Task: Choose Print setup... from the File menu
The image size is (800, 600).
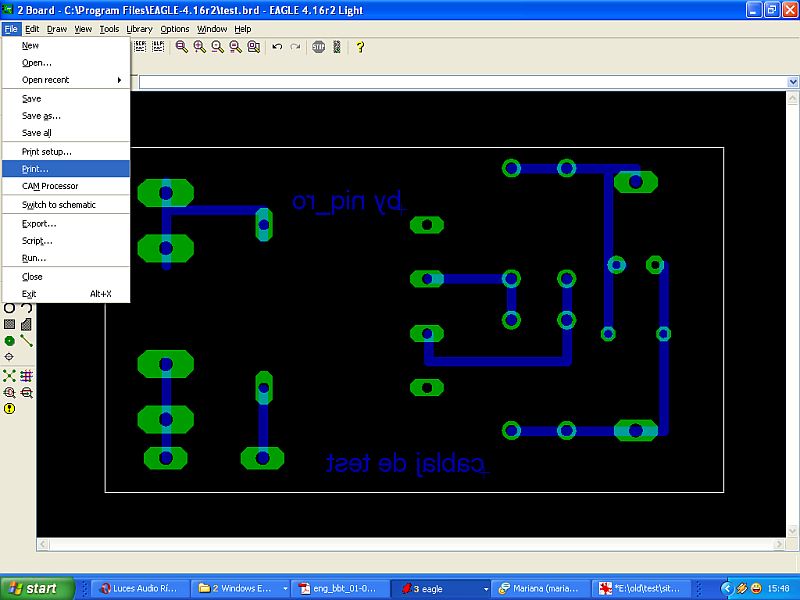Action: [x=66, y=152]
